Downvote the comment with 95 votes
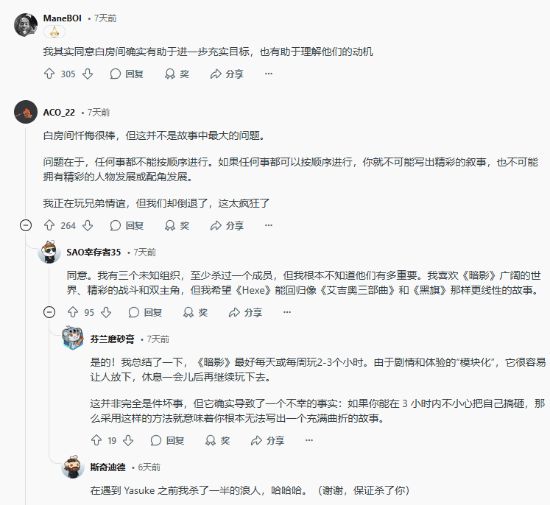Image resolution: width=550 pixels, height=505 pixels. [x=106, y=312]
